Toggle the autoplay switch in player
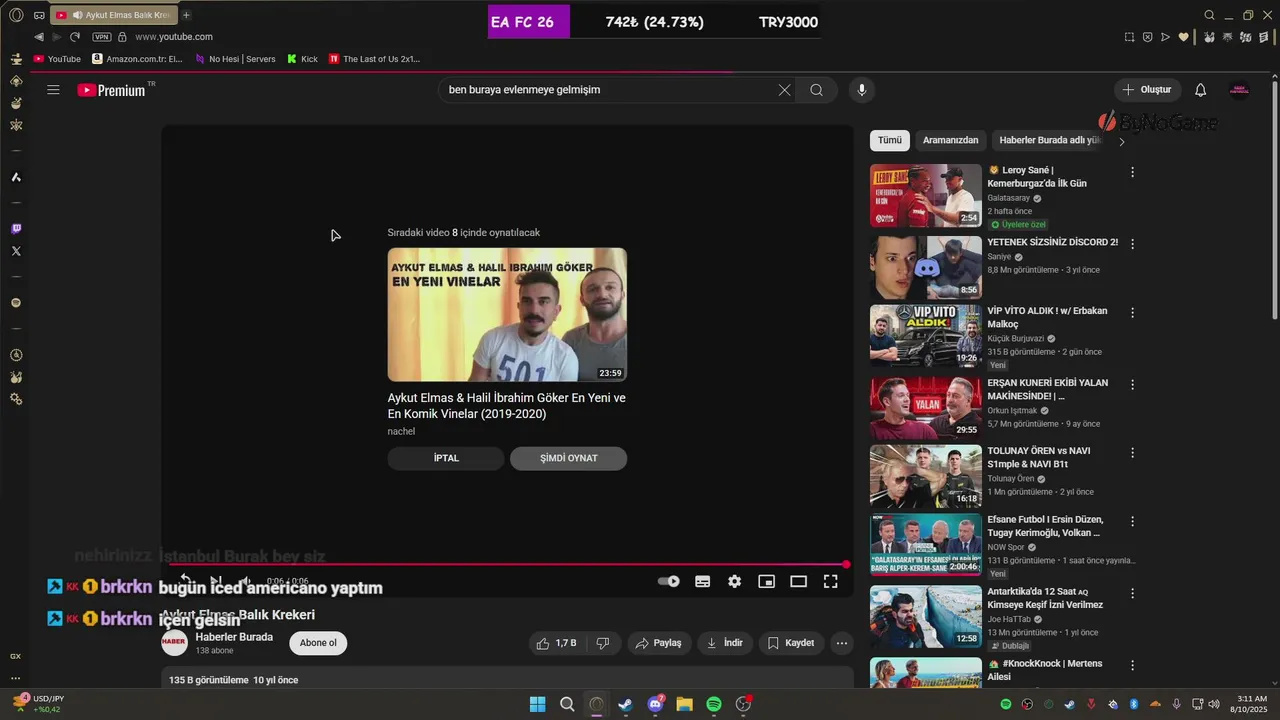Viewport: 1280px width, 720px height. click(669, 581)
